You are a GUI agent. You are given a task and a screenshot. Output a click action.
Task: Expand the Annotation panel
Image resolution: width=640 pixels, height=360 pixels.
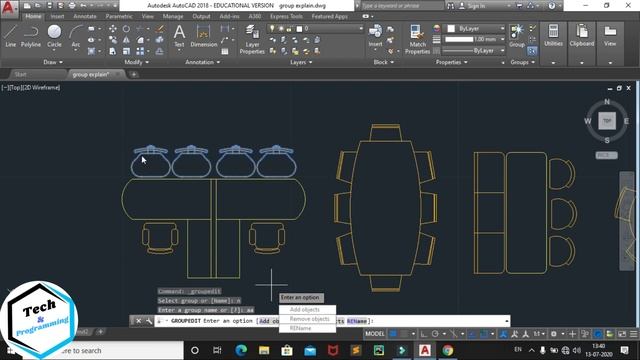(x=202, y=62)
